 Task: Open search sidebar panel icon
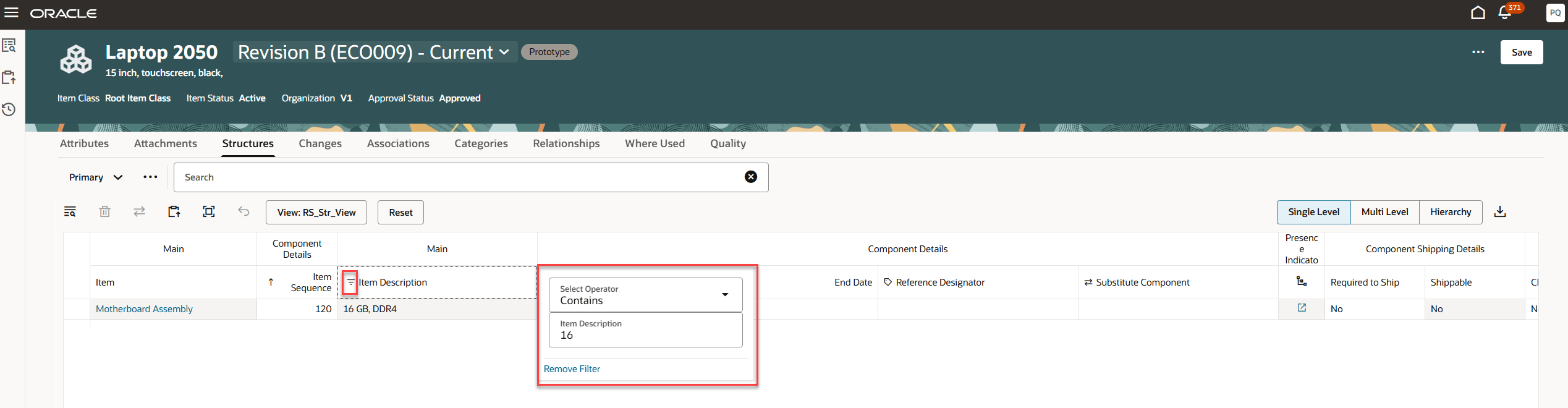click(x=9, y=45)
